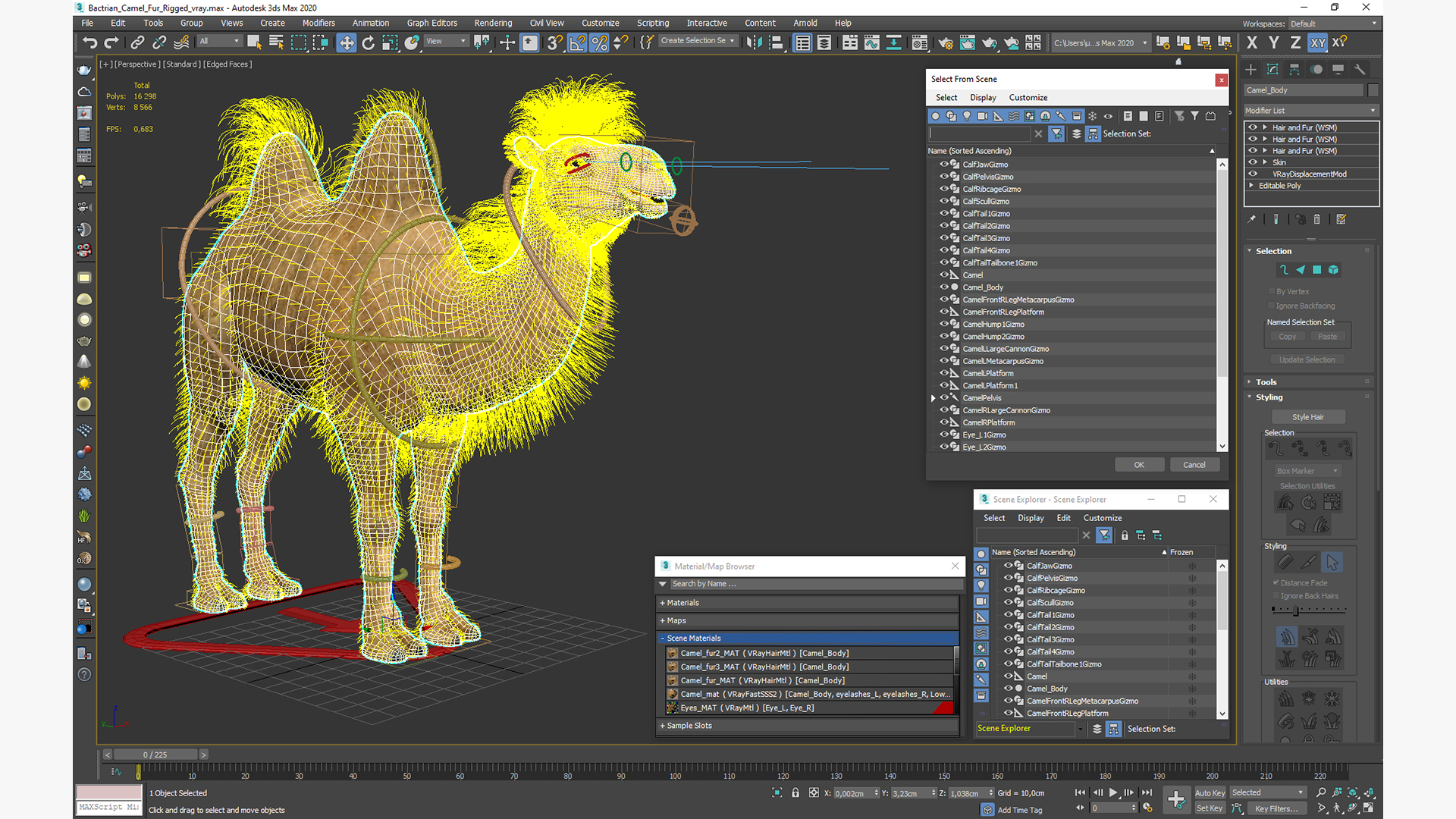Click OK in Select From Scene
Viewport: 1456px width, 819px height.
[1139, 465]
